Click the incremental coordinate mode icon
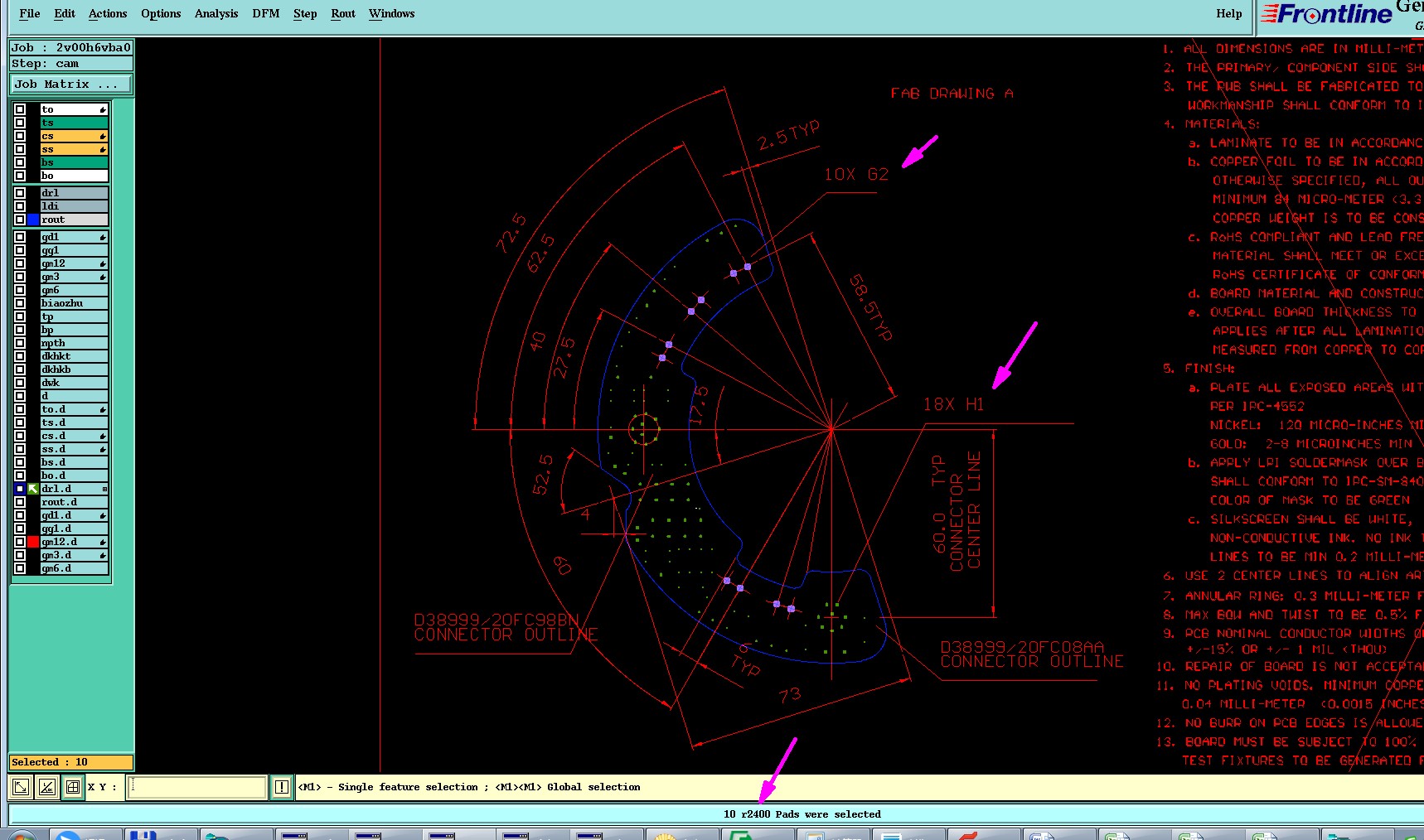Image resolution: width=1424 pixels, height=840 pixels. tap(47, 787)
